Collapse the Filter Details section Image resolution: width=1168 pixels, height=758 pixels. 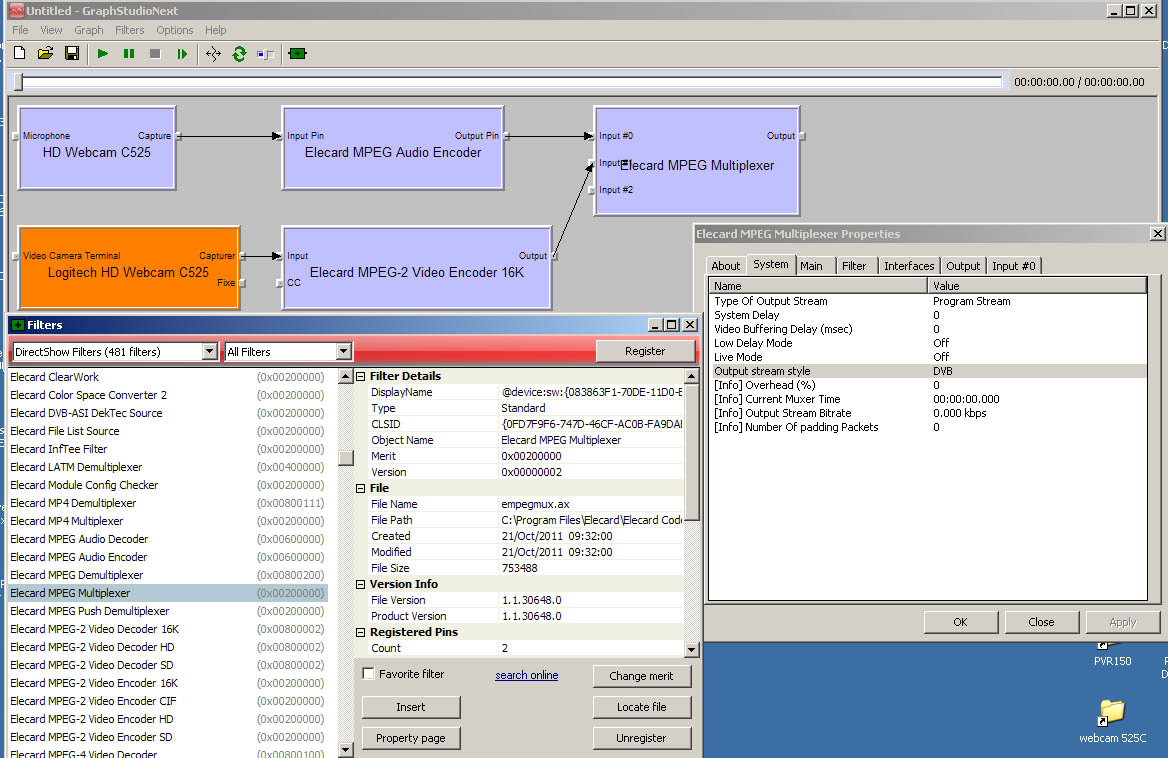(x=361, y=377)
